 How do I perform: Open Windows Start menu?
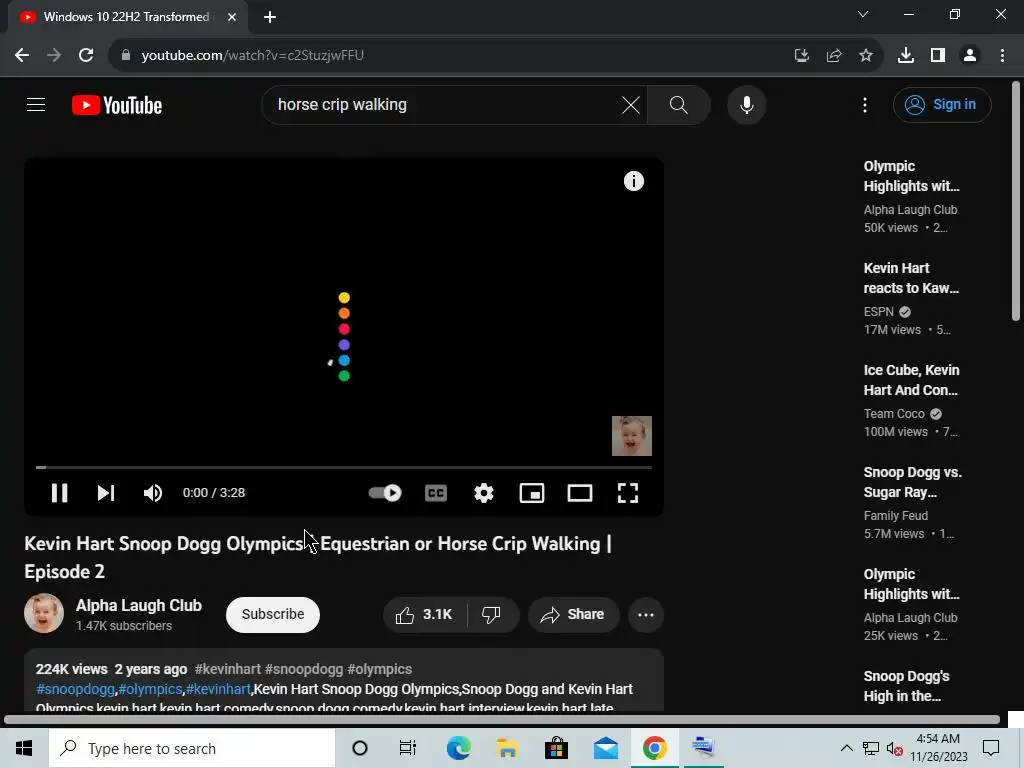(x=24, y=748)
